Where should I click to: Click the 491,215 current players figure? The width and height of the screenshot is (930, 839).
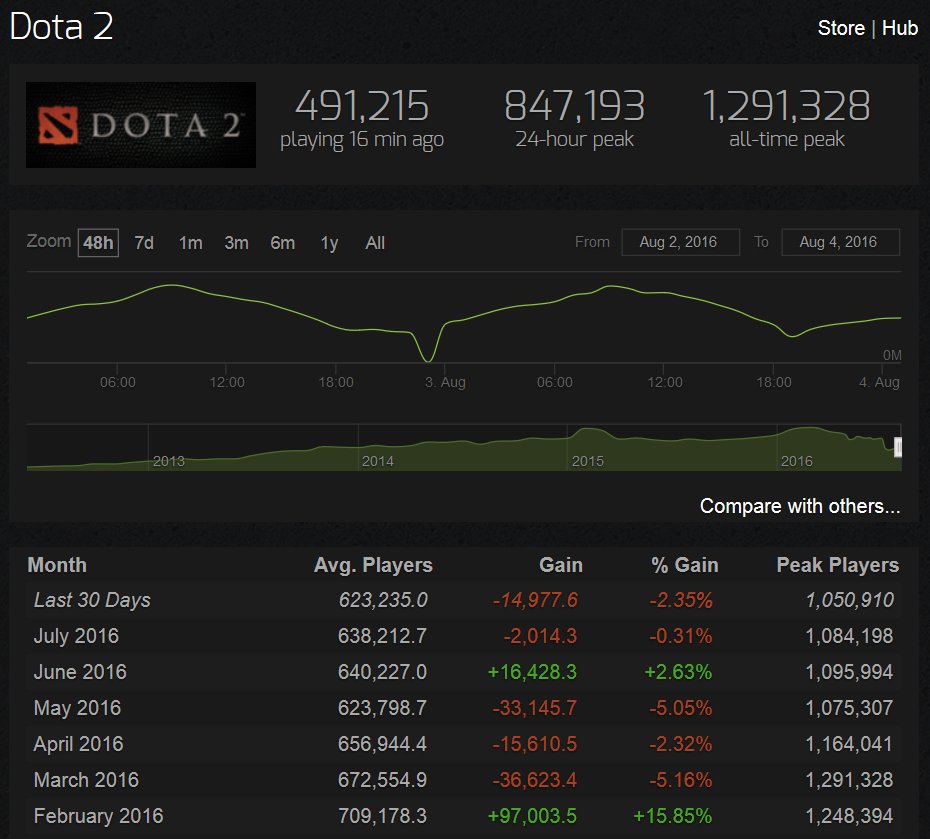tap(362, 106)
